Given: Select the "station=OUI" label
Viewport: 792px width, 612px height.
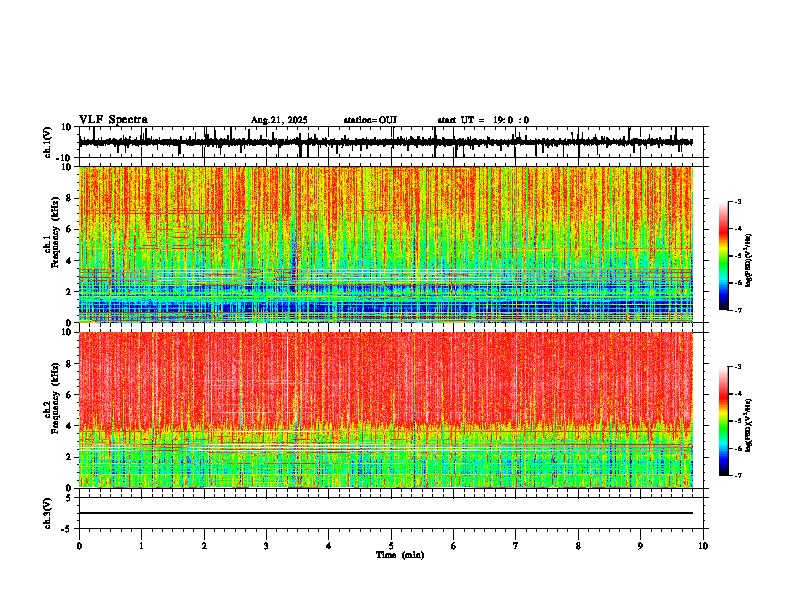Looking at the screenshot, I should pyautogui.click(x=370, y=120).
